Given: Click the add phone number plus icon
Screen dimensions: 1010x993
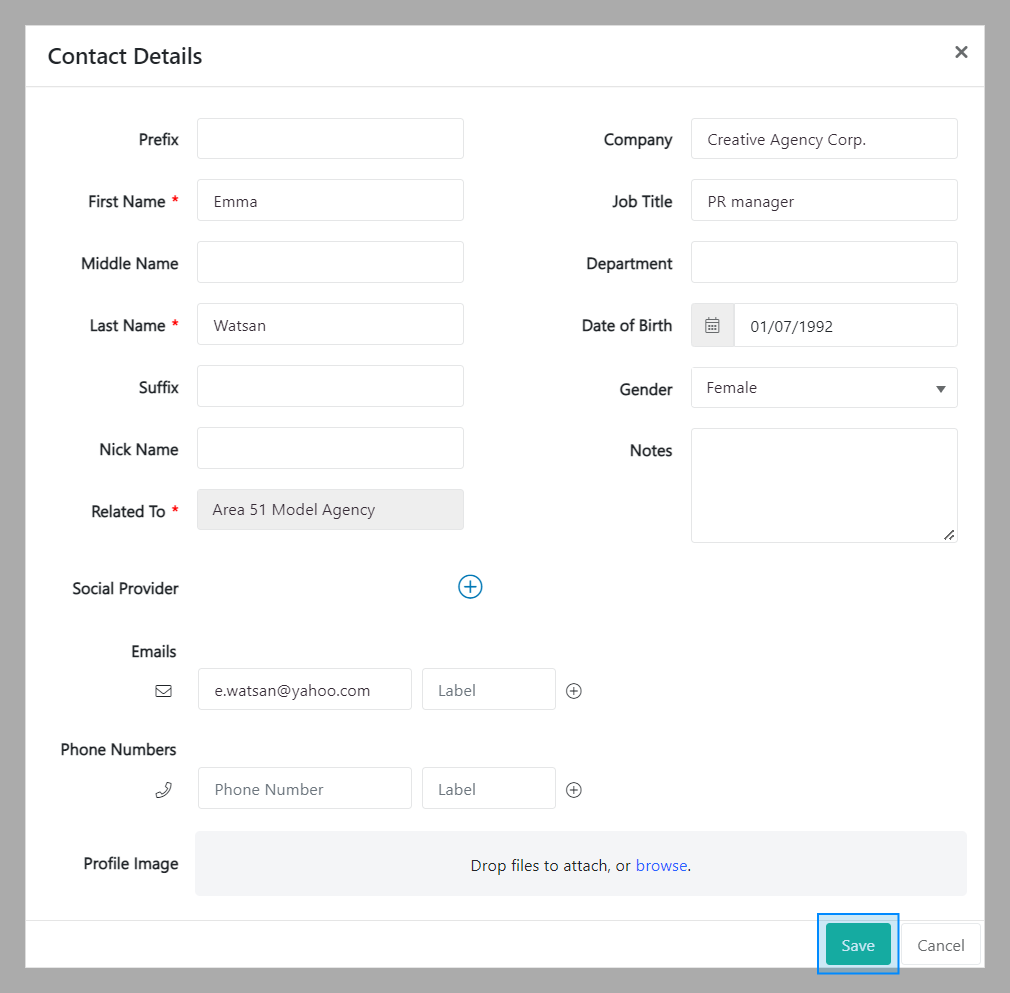Looking at the screenshot, I should (574, 789).
